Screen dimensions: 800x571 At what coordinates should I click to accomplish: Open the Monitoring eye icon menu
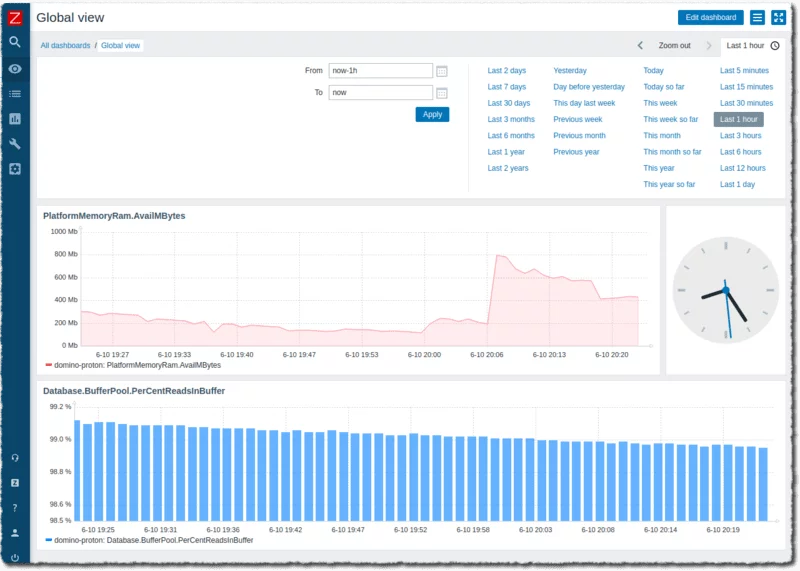pos(15,68)
